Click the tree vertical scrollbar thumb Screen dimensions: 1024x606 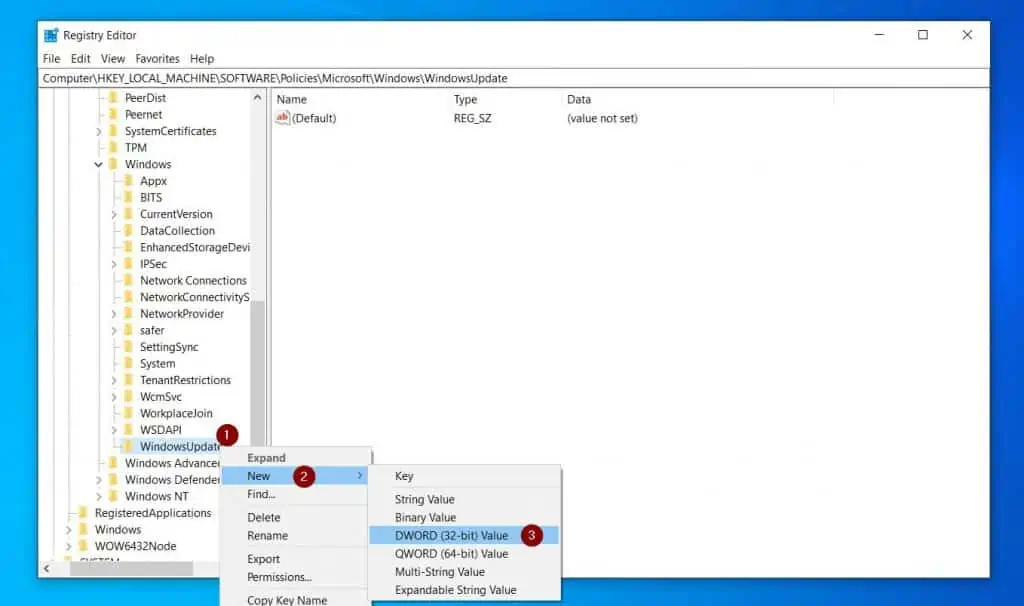pyautogui.click(x=257, y=372)
